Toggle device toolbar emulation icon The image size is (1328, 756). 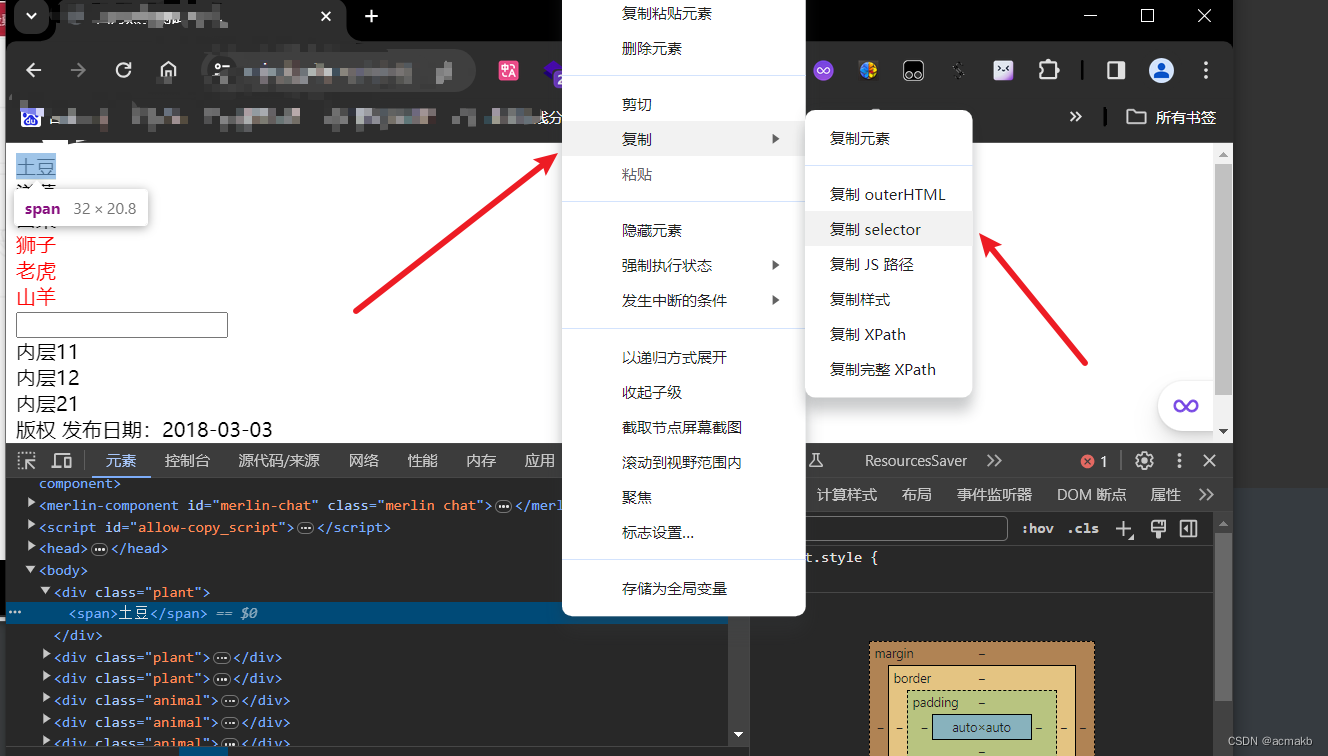[61, 461]
